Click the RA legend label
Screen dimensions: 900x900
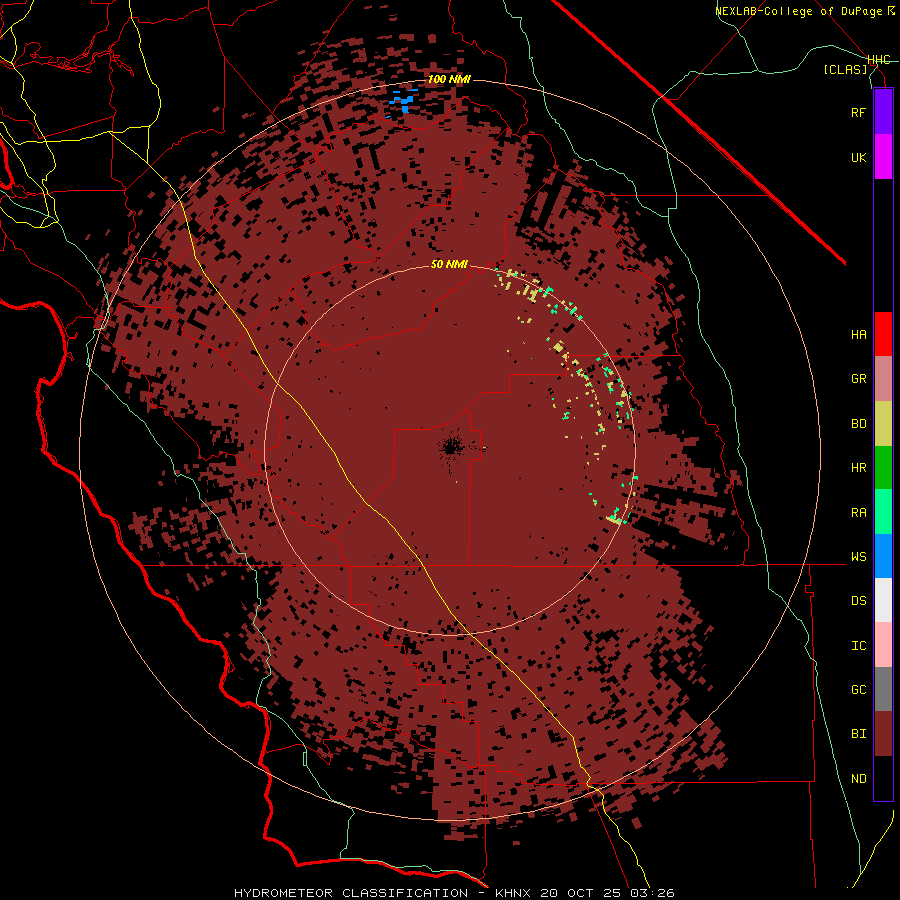pyautogui.click(x=859, y=512)
